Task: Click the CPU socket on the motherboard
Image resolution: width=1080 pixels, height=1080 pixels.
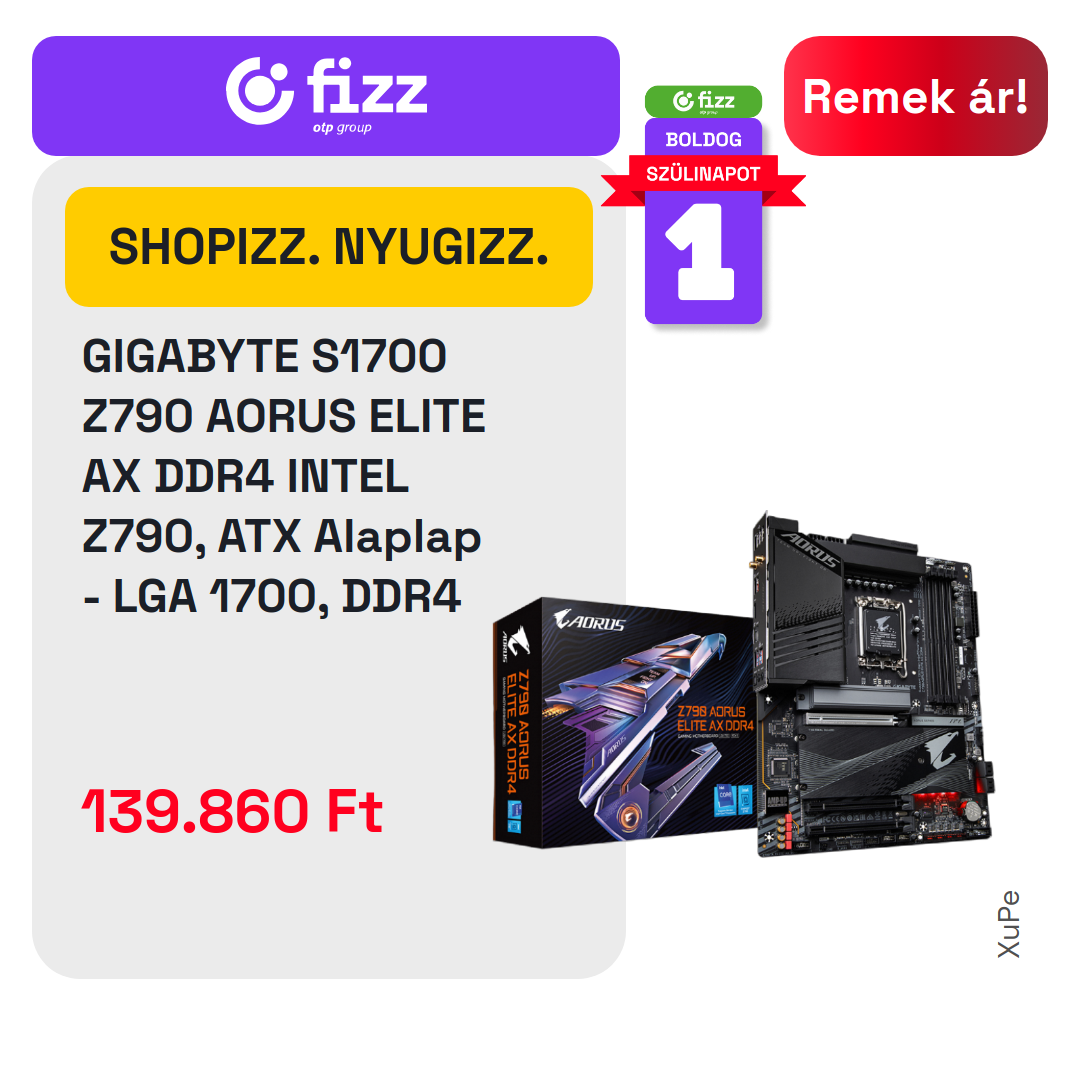Action: click(881, 631)
